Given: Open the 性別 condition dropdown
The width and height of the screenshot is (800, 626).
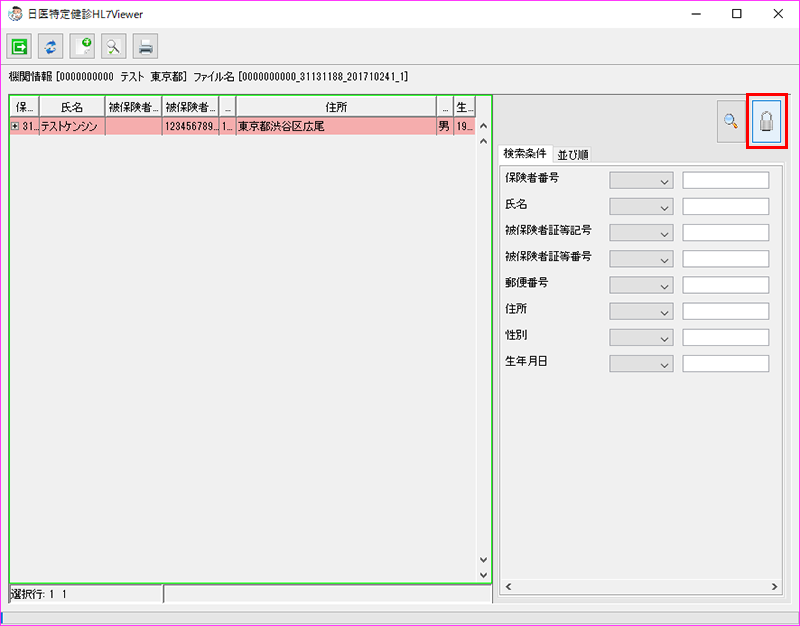Looking at the screenshot, I should coord(641,337).
